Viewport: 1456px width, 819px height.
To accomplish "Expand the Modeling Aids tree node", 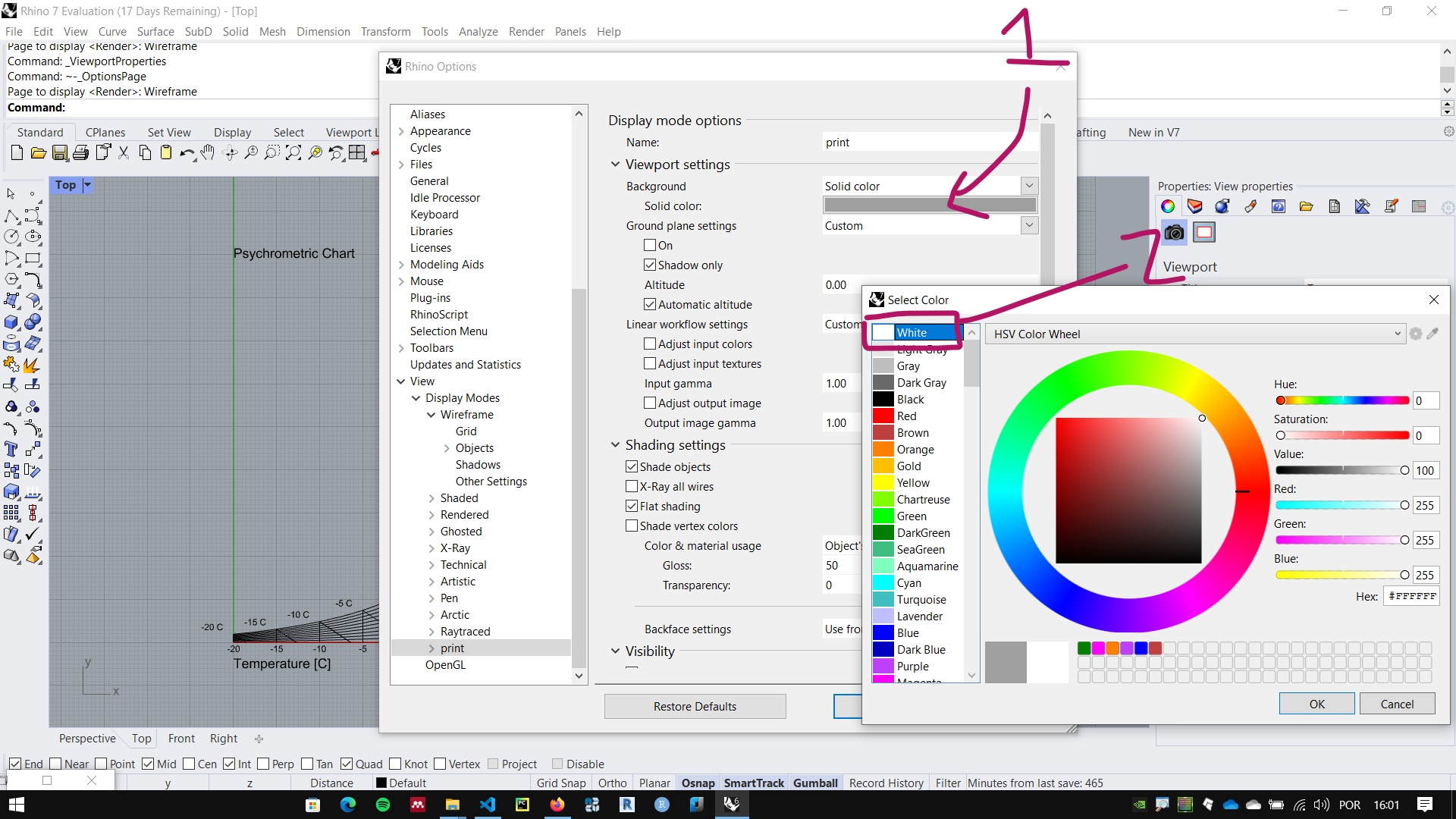I will click(401, 265).
